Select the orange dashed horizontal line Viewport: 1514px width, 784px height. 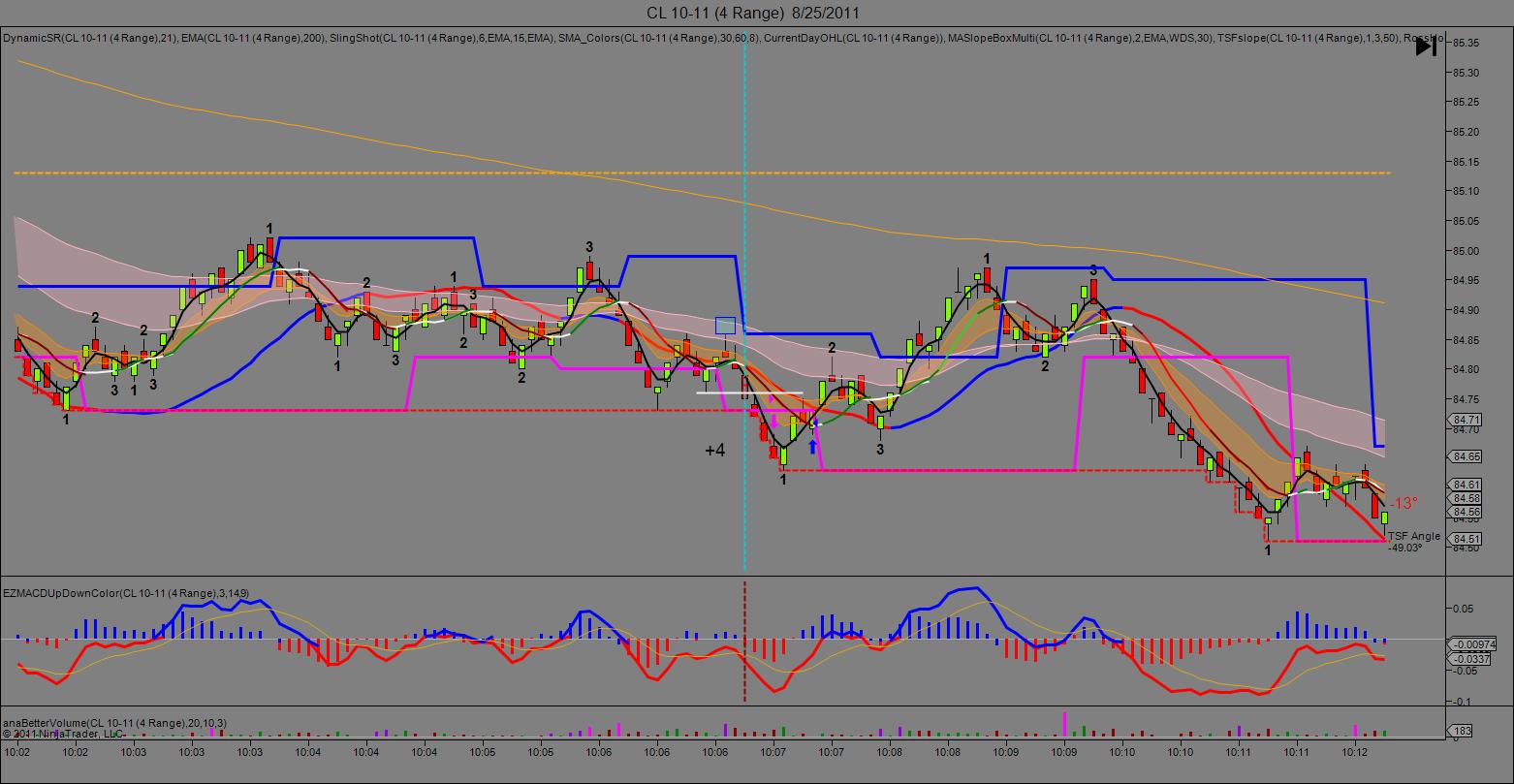(x=703, y=172)
